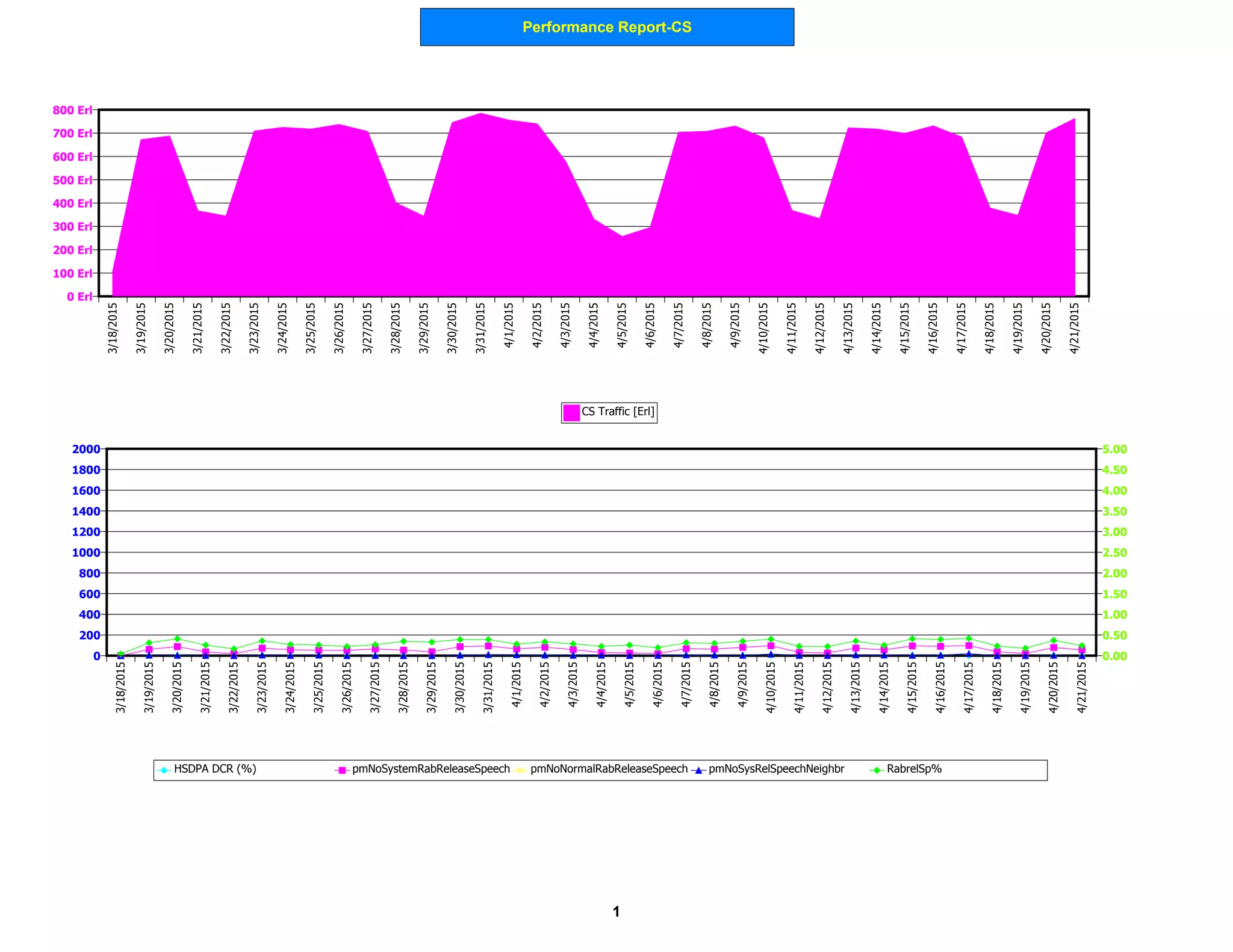
Task: Click the RabrelSp% green point at 4/17/2015
Action: 969,638
